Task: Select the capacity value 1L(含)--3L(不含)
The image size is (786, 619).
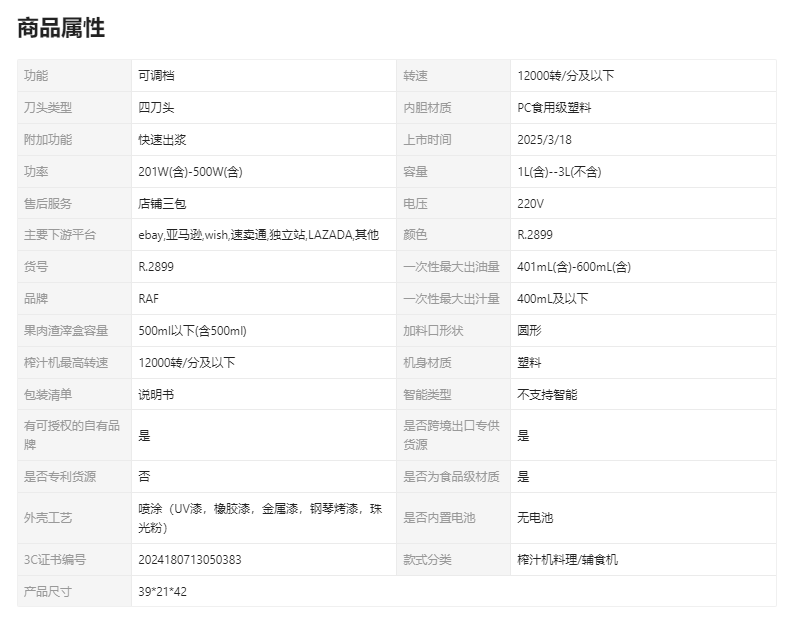Action: (x=559, y=172)
